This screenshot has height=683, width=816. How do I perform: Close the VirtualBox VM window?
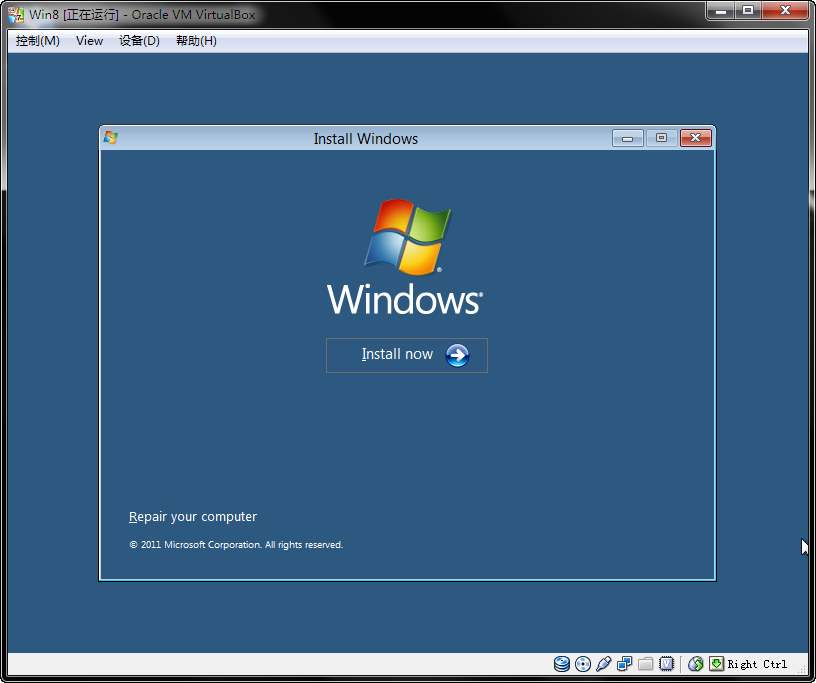point(785,10)
